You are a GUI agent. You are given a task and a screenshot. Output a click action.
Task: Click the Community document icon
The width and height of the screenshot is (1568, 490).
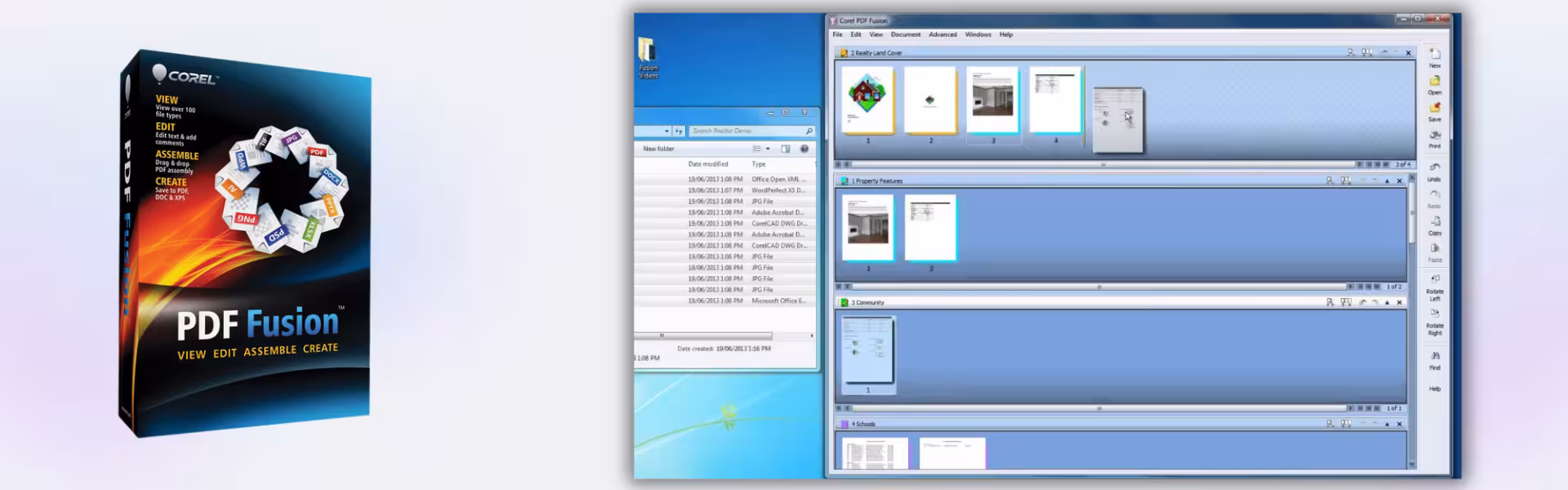tap(844, 302)
